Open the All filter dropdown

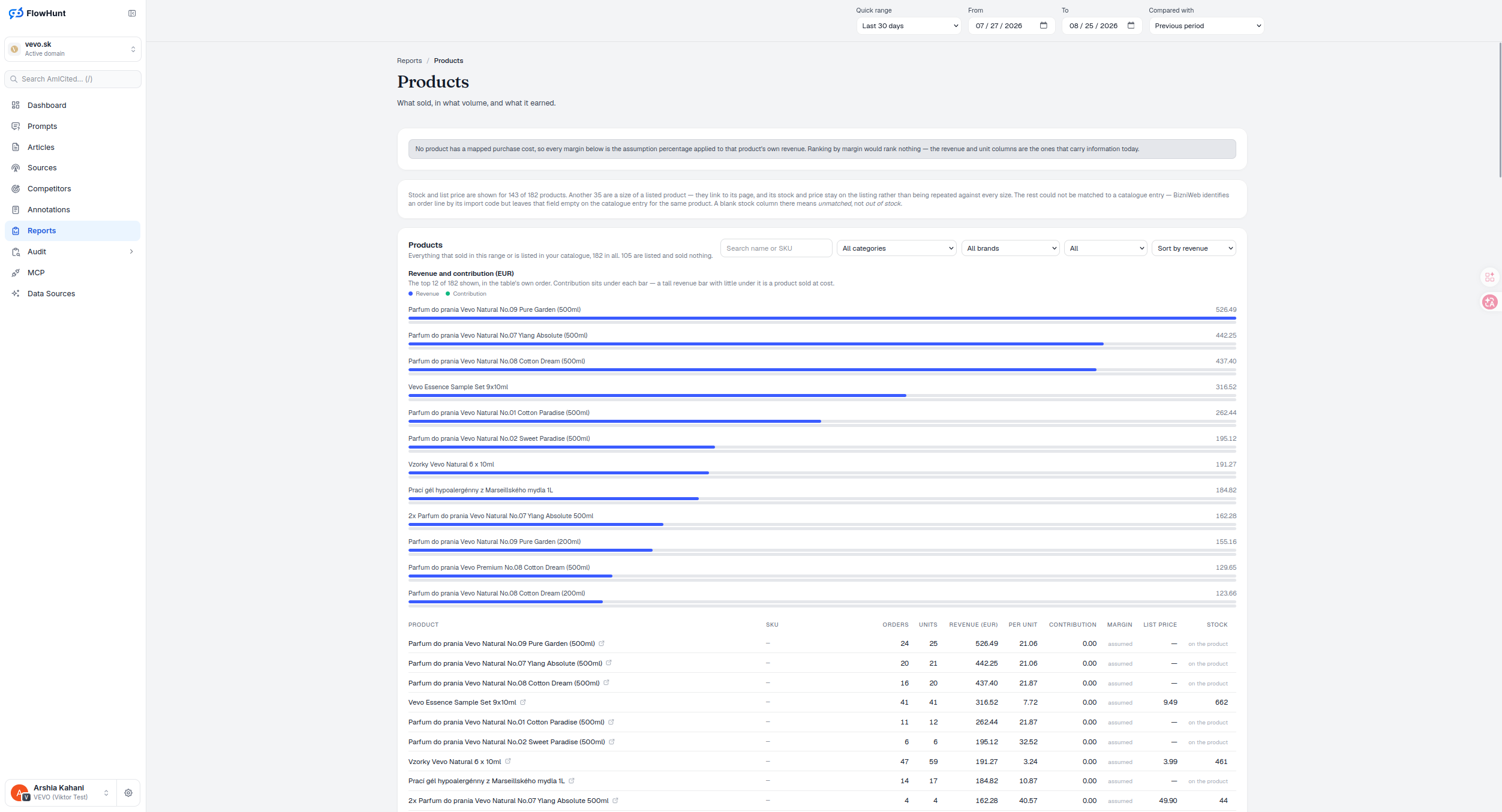coord(1106,248)
